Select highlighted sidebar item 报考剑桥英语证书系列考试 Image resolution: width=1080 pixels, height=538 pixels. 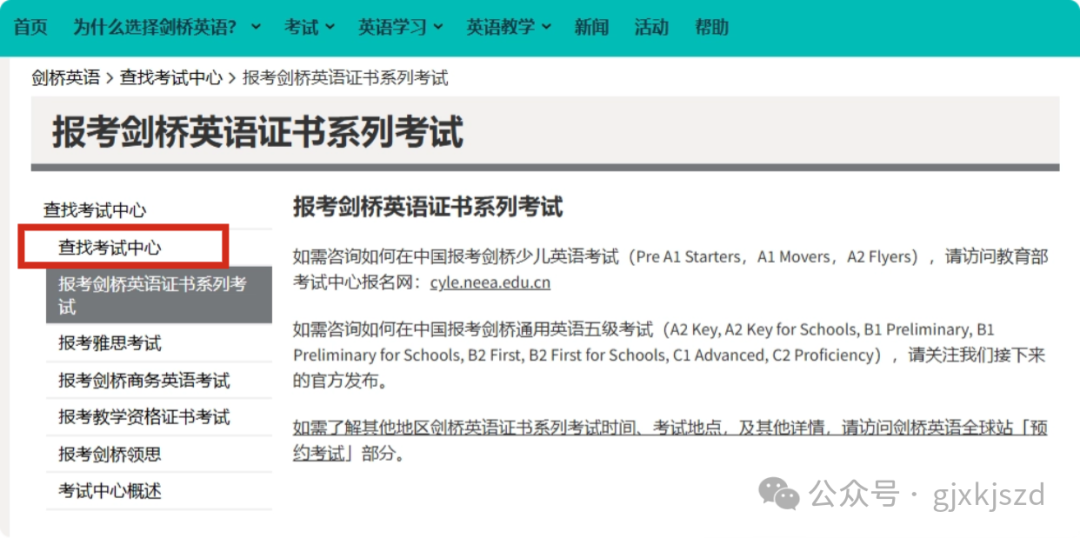[x=159, y=295]
